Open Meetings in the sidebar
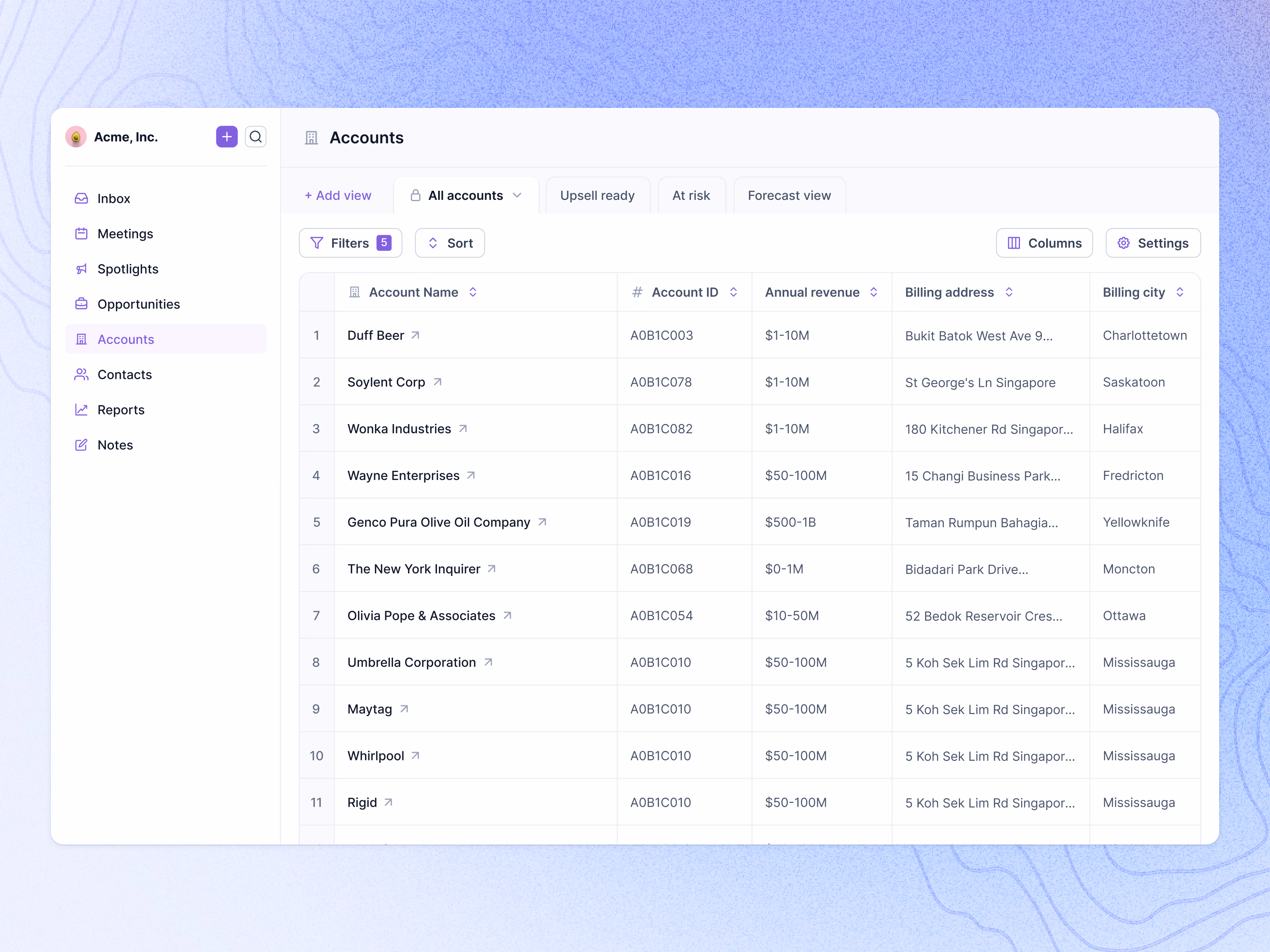 (x=165, y=234)
